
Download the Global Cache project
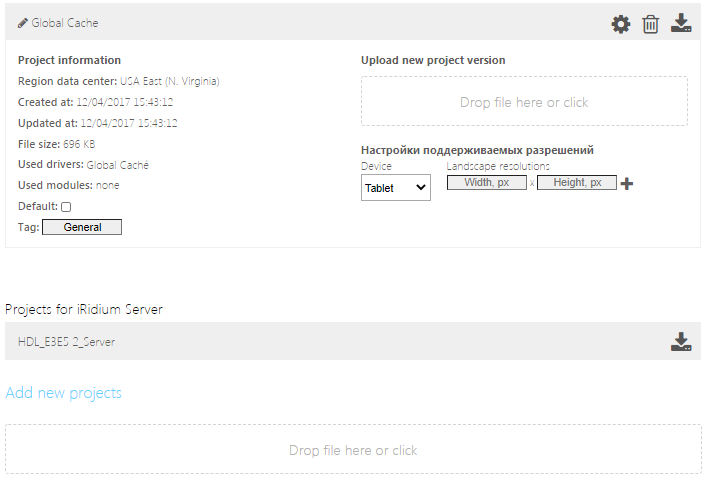[x=681, y=23]
